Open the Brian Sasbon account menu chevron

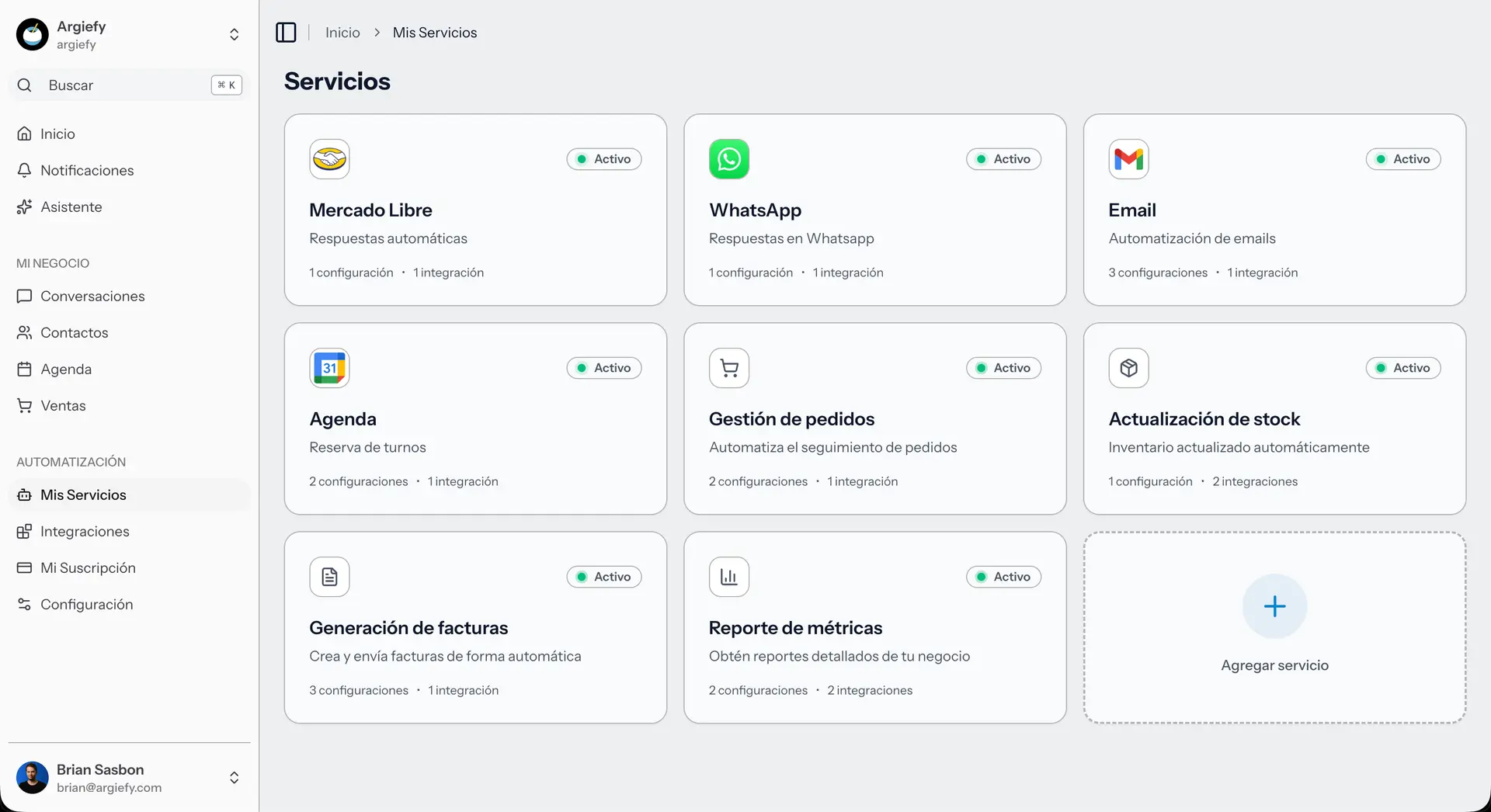[233, 777]
